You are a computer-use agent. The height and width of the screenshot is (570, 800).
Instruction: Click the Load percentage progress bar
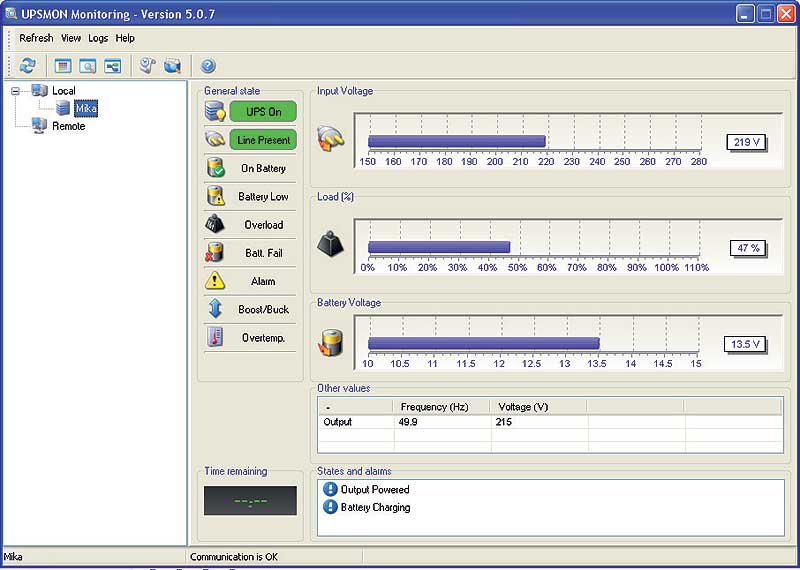[x=439, y=247]
